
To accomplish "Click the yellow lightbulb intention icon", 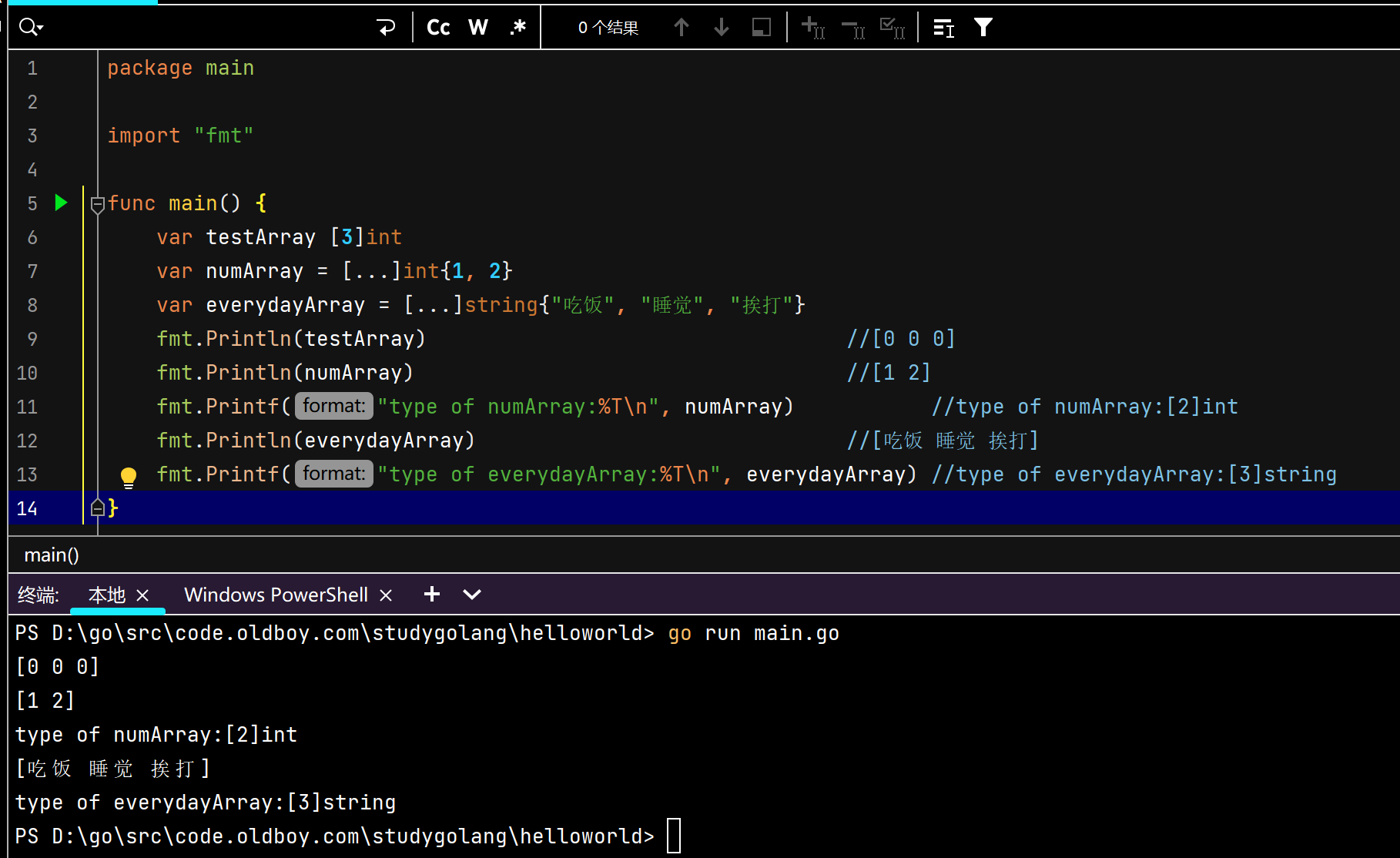I will tap(129, 477).
